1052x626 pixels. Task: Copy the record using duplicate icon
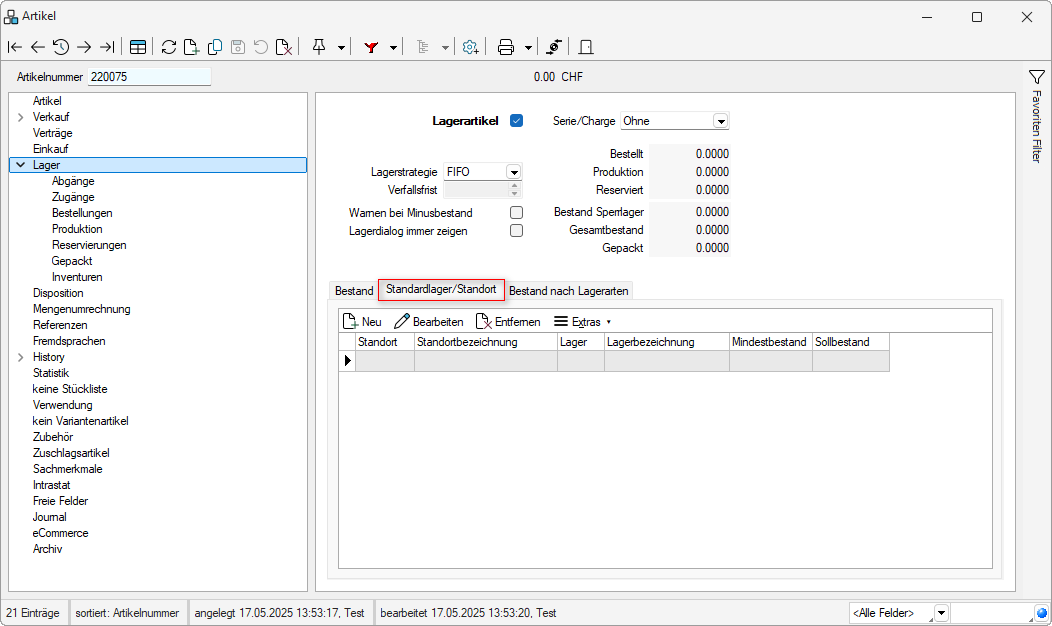(214, 47)
